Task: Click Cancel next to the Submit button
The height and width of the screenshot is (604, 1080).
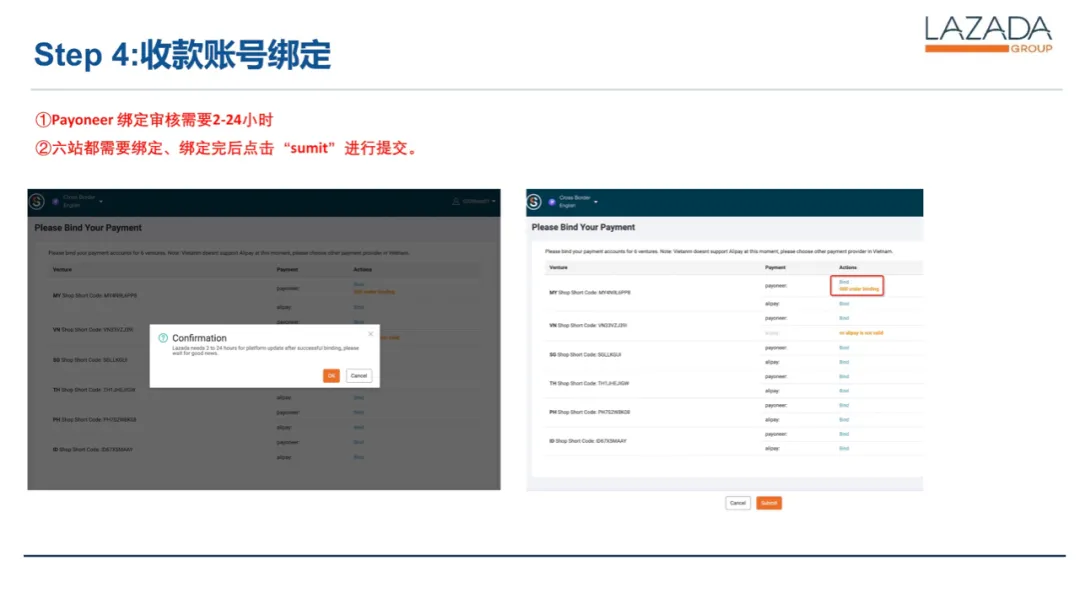Action: tap(738, 502)
